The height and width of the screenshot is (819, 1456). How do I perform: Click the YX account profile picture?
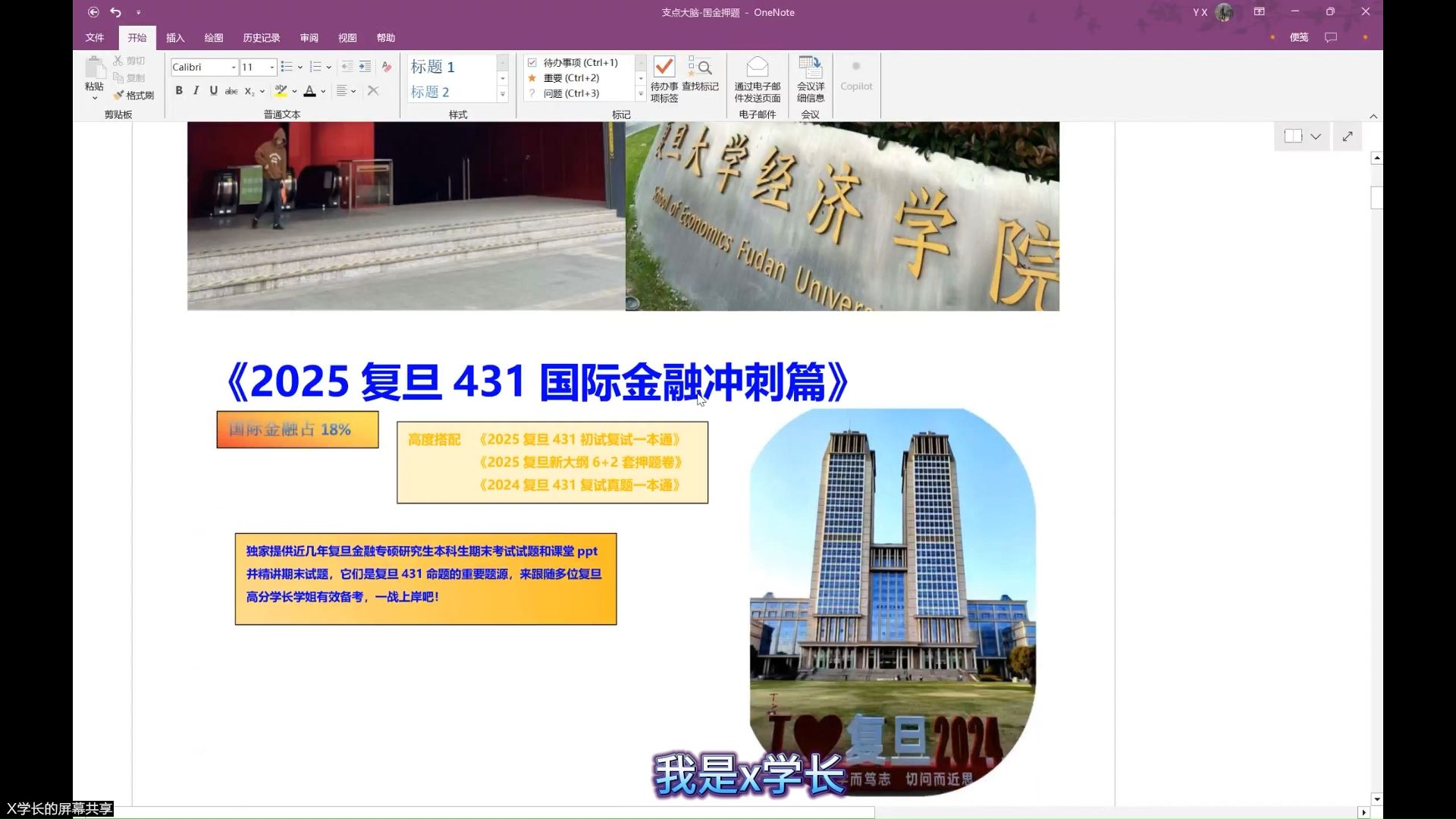(1224, 12)
